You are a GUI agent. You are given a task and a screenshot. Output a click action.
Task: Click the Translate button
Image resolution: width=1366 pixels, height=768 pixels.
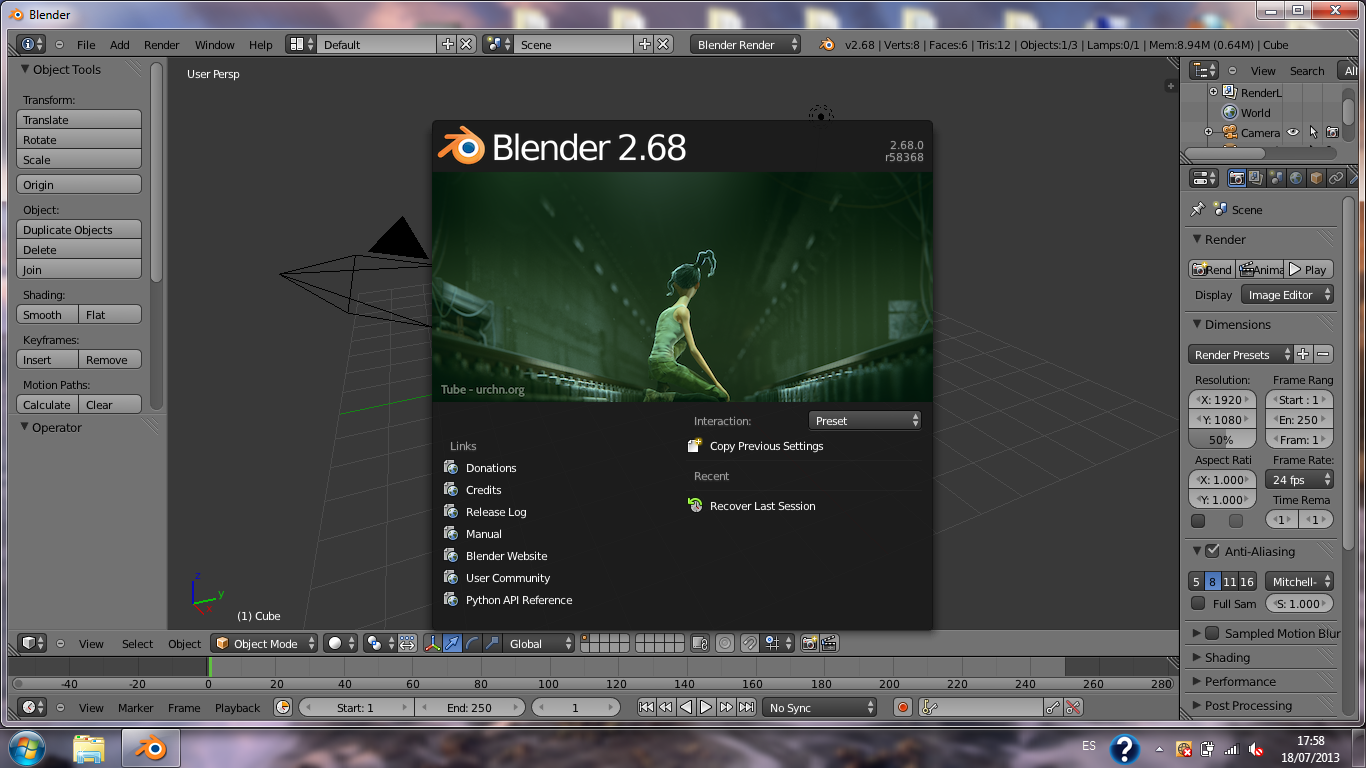point(79,120)
